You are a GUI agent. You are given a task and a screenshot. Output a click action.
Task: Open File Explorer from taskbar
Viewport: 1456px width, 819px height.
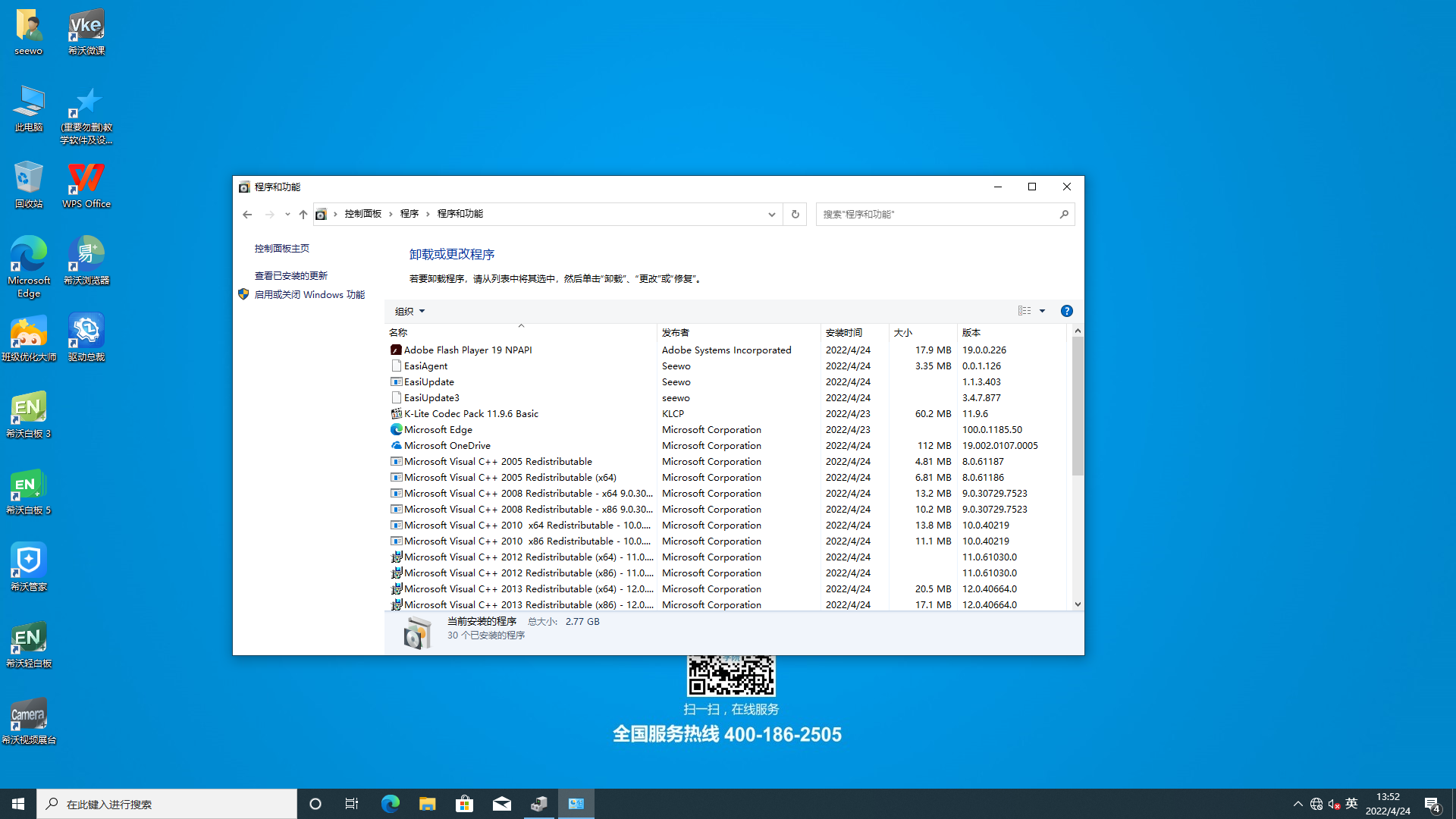pos(428,804)
